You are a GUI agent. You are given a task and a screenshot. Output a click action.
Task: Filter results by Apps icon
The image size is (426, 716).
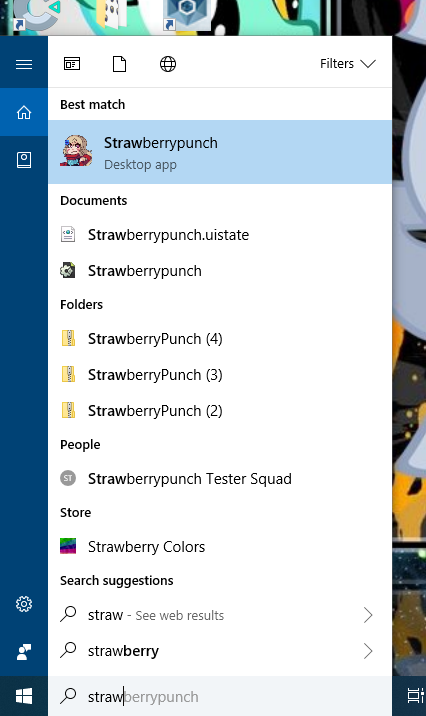72,64
